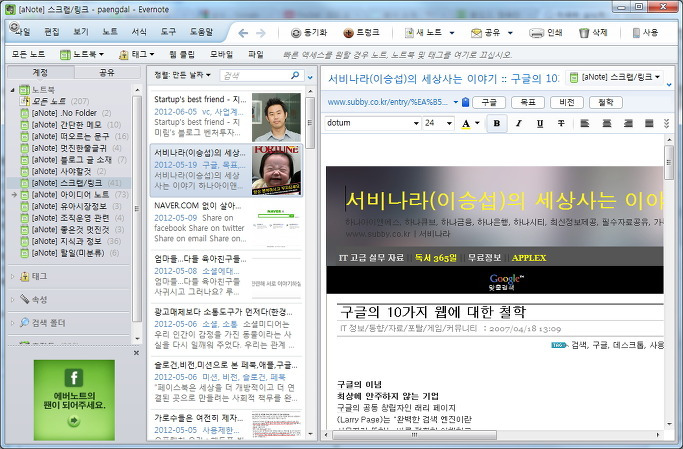Open the 정렬: 만든 날짜 sort dropdown
Viewport: 683px width, 449px height.
[x=183, y=75]
